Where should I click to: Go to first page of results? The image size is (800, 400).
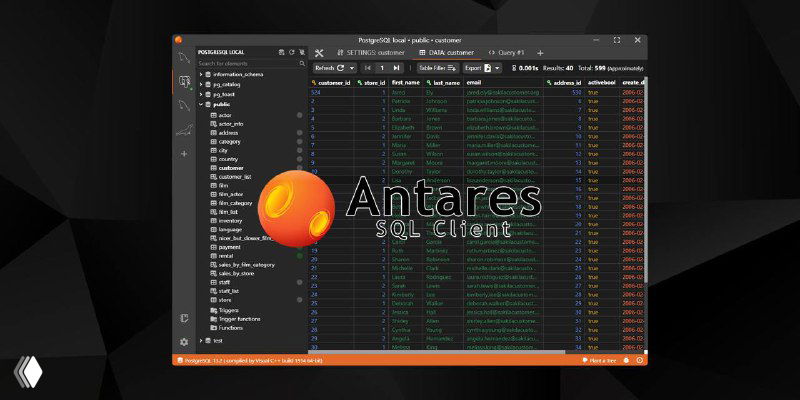pos(368,68)
